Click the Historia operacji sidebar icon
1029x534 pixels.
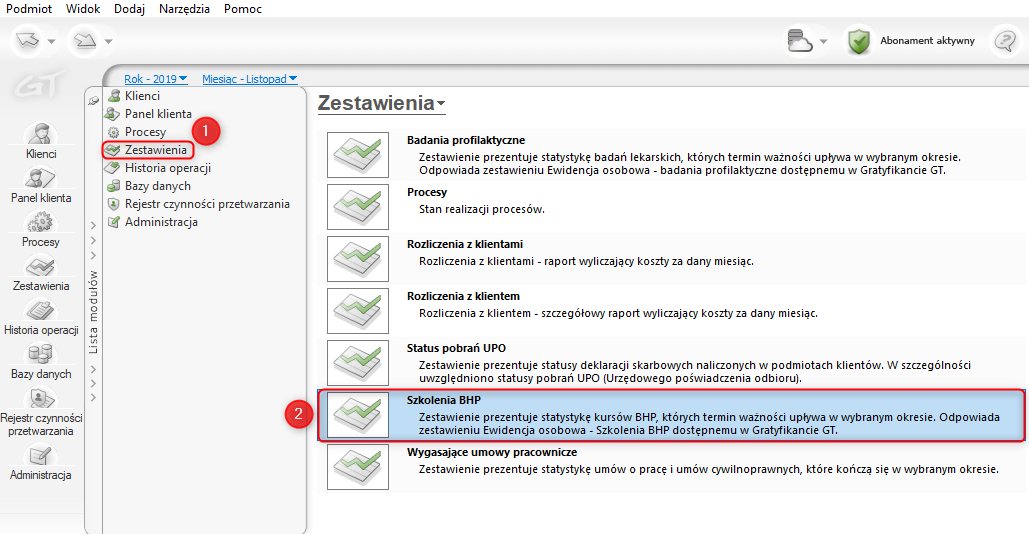41,310
